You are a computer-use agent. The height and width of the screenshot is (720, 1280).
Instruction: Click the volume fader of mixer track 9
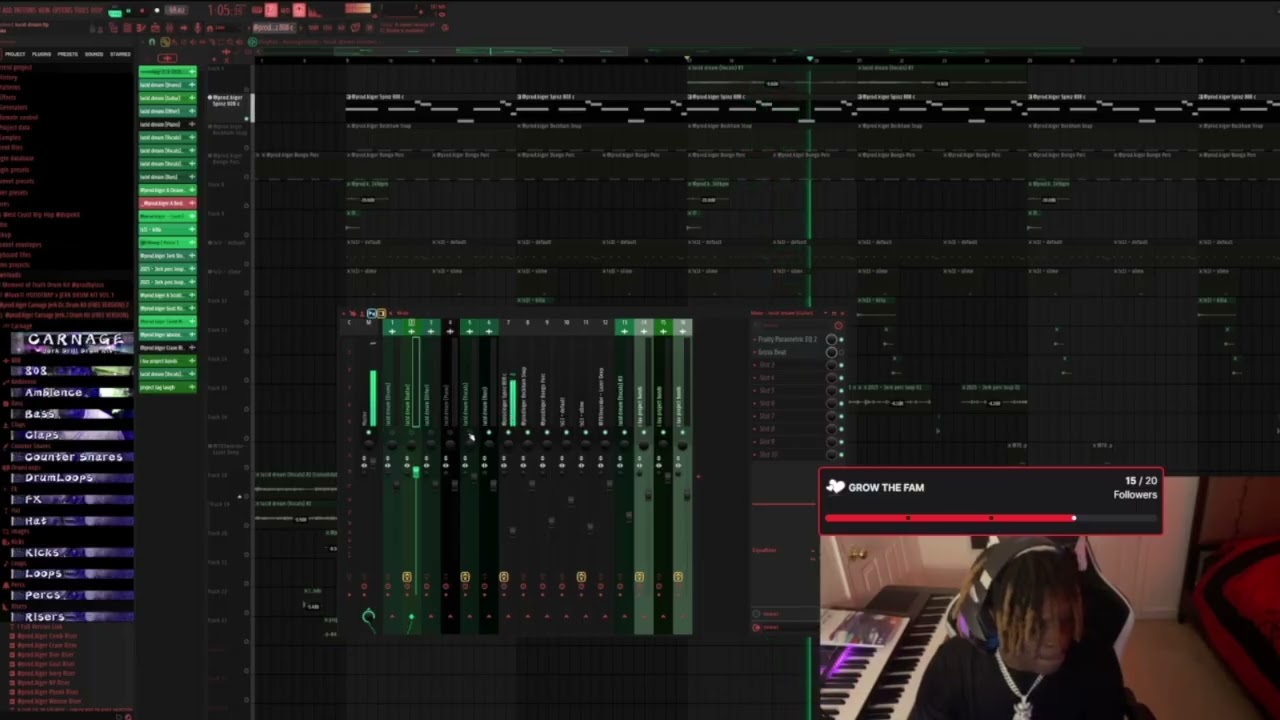coord(551,520)
